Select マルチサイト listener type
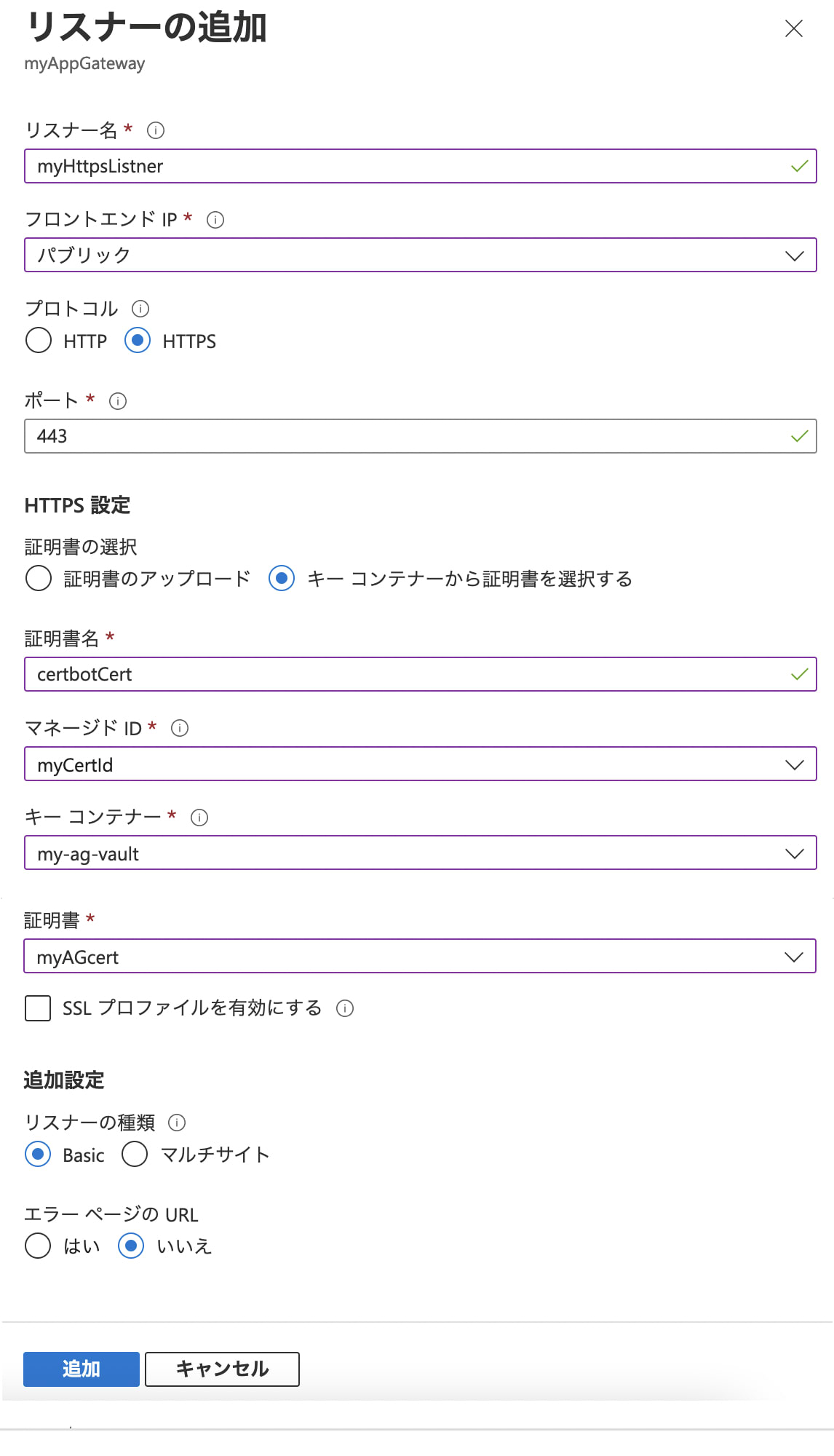The width and height of the screenshot is (834, 1456). (x=135, y=1155)
